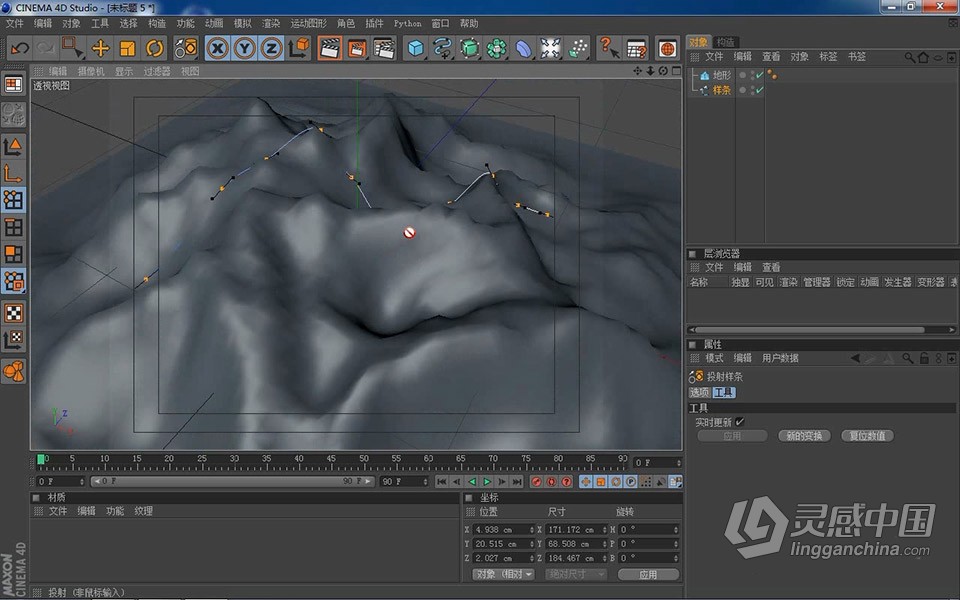Switch to the 工具 tab in attributes

pyautogui.click(x=724, y=392)
